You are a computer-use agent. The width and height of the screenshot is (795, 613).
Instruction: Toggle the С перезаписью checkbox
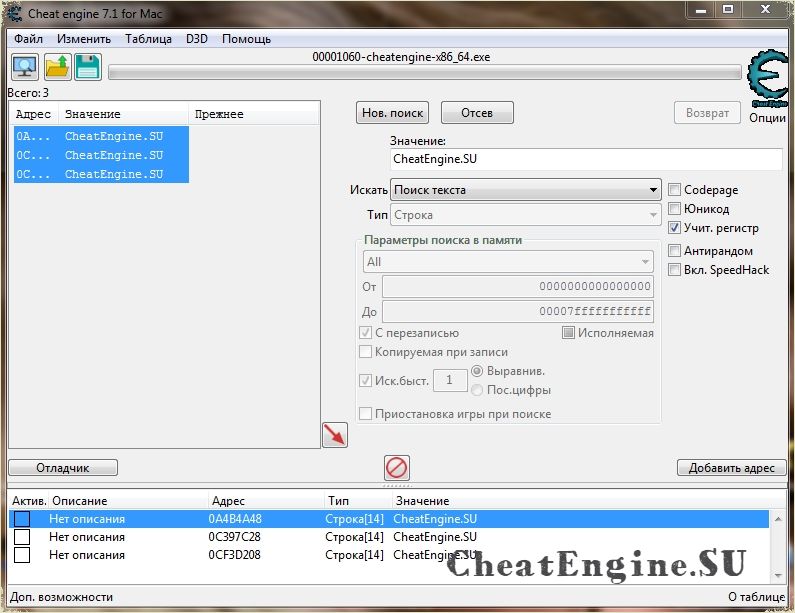point(365,333)
